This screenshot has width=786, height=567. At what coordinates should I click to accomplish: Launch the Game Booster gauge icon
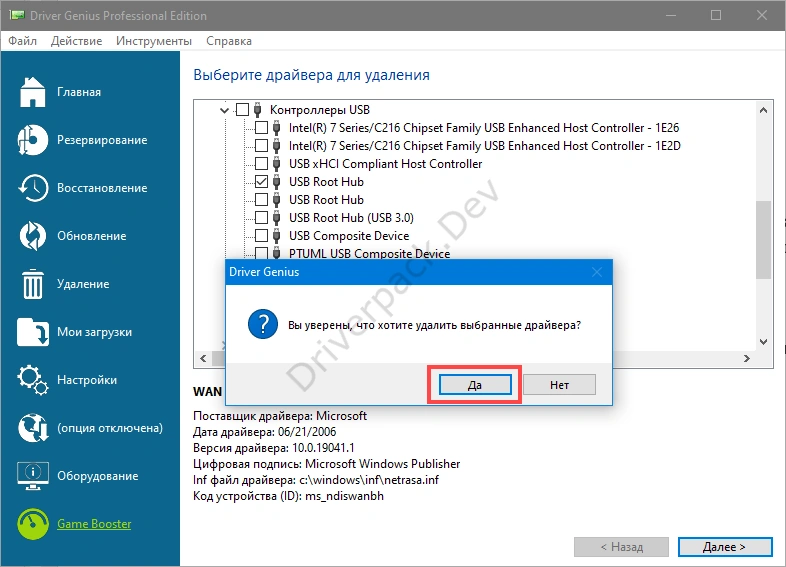point(33,524)
